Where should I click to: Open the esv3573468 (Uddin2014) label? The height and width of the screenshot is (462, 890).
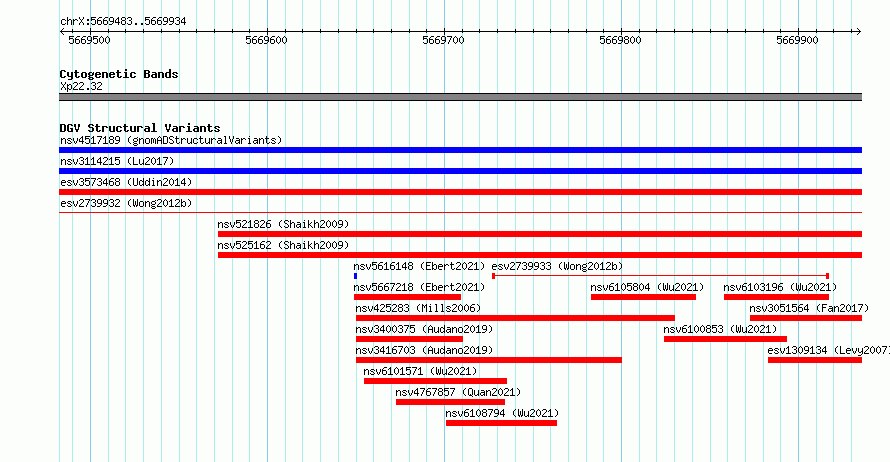click(x=126, y=182)
